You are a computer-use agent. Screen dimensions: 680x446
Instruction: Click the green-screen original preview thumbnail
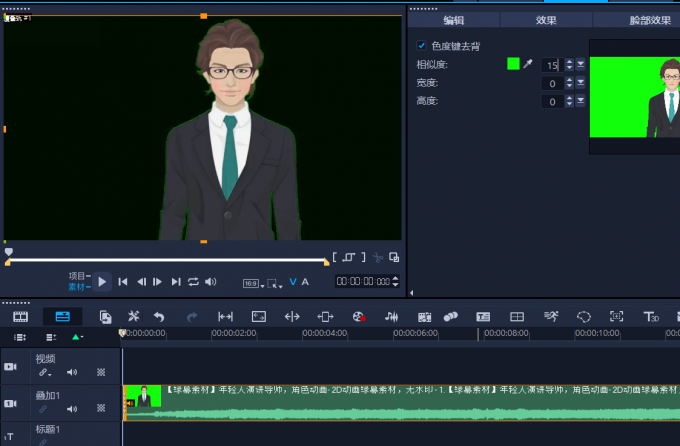635,97
